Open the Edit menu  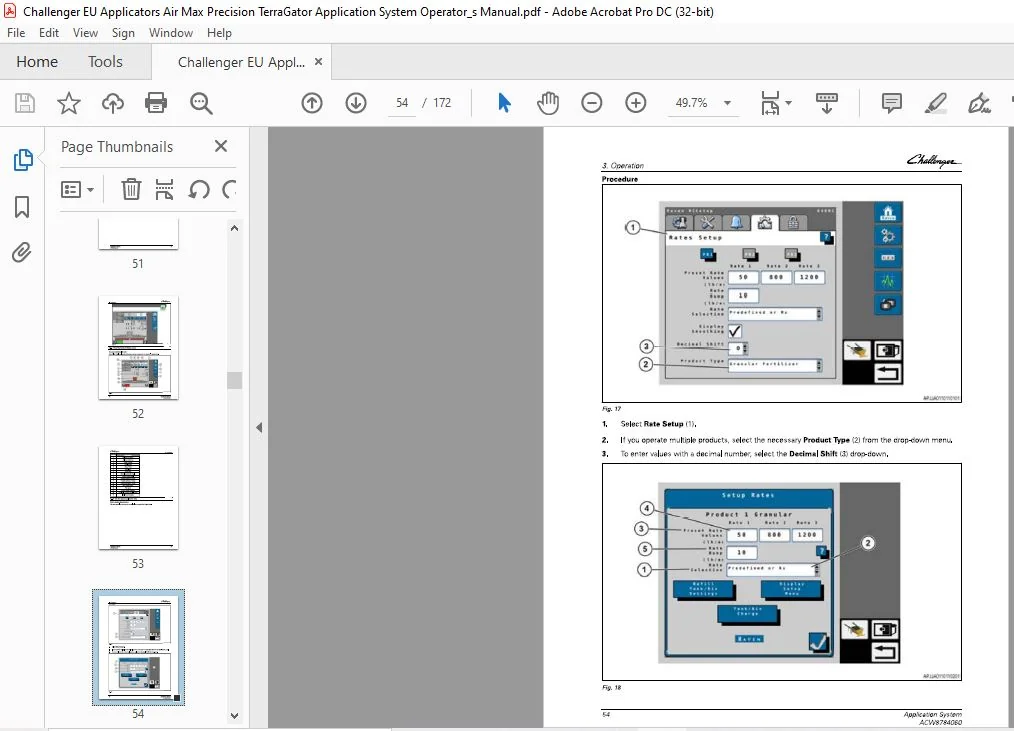(x=49, y=33)
